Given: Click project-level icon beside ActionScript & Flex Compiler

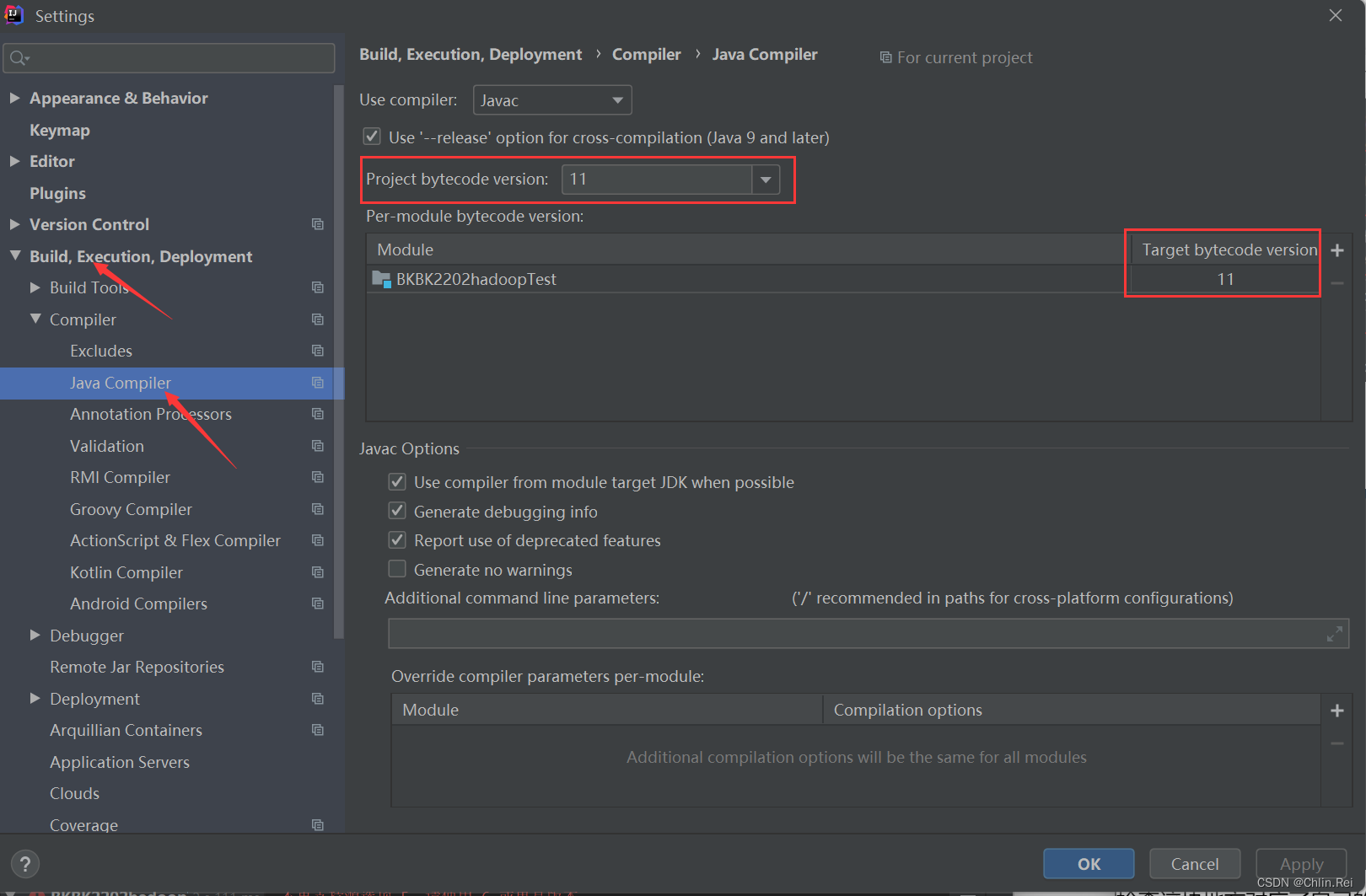Looking at the screenshot, I should click(318, 540).
